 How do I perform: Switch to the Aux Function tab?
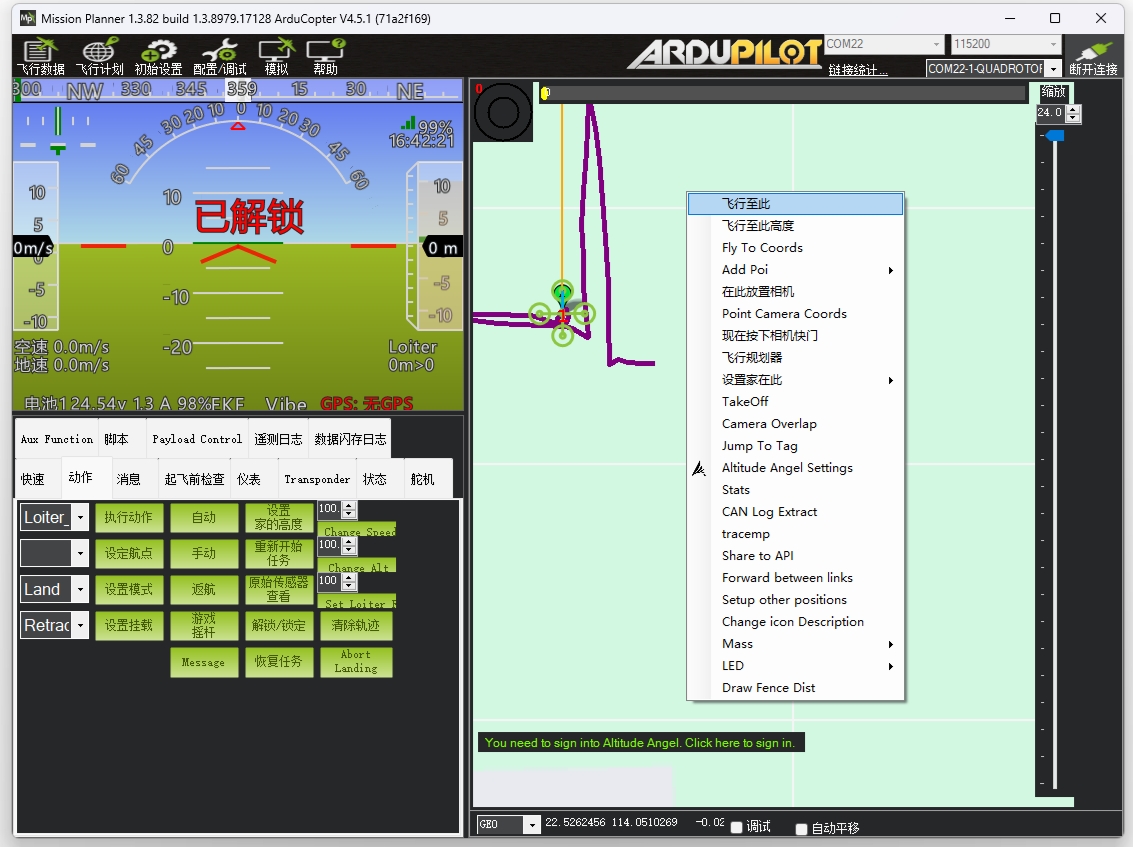(57, 439)
